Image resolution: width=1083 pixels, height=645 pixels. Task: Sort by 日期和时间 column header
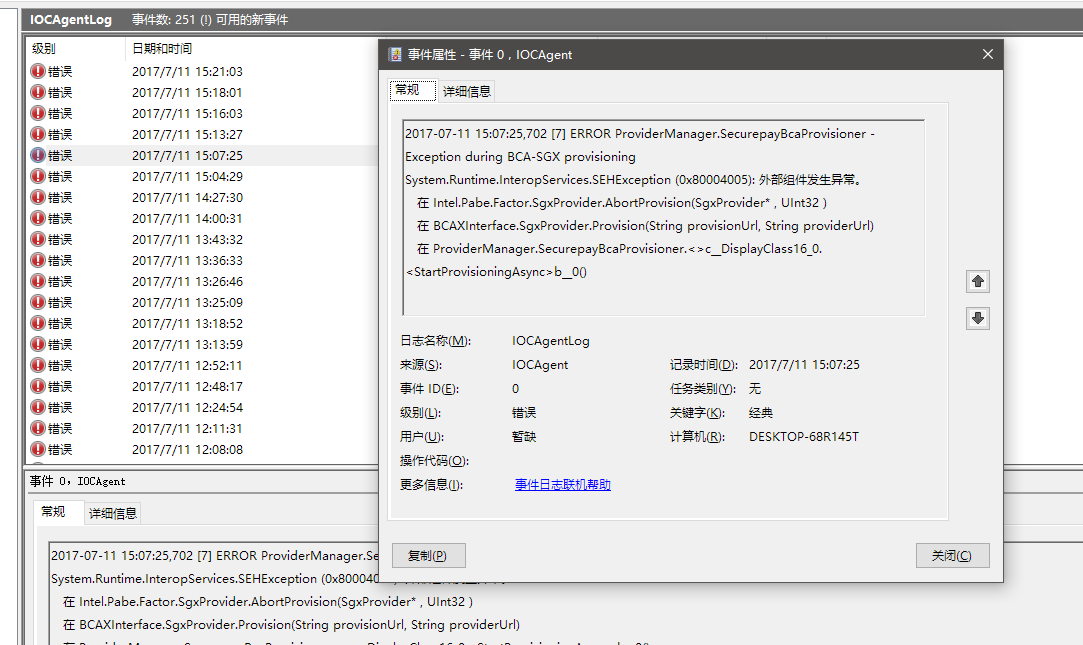click(162, 48)
